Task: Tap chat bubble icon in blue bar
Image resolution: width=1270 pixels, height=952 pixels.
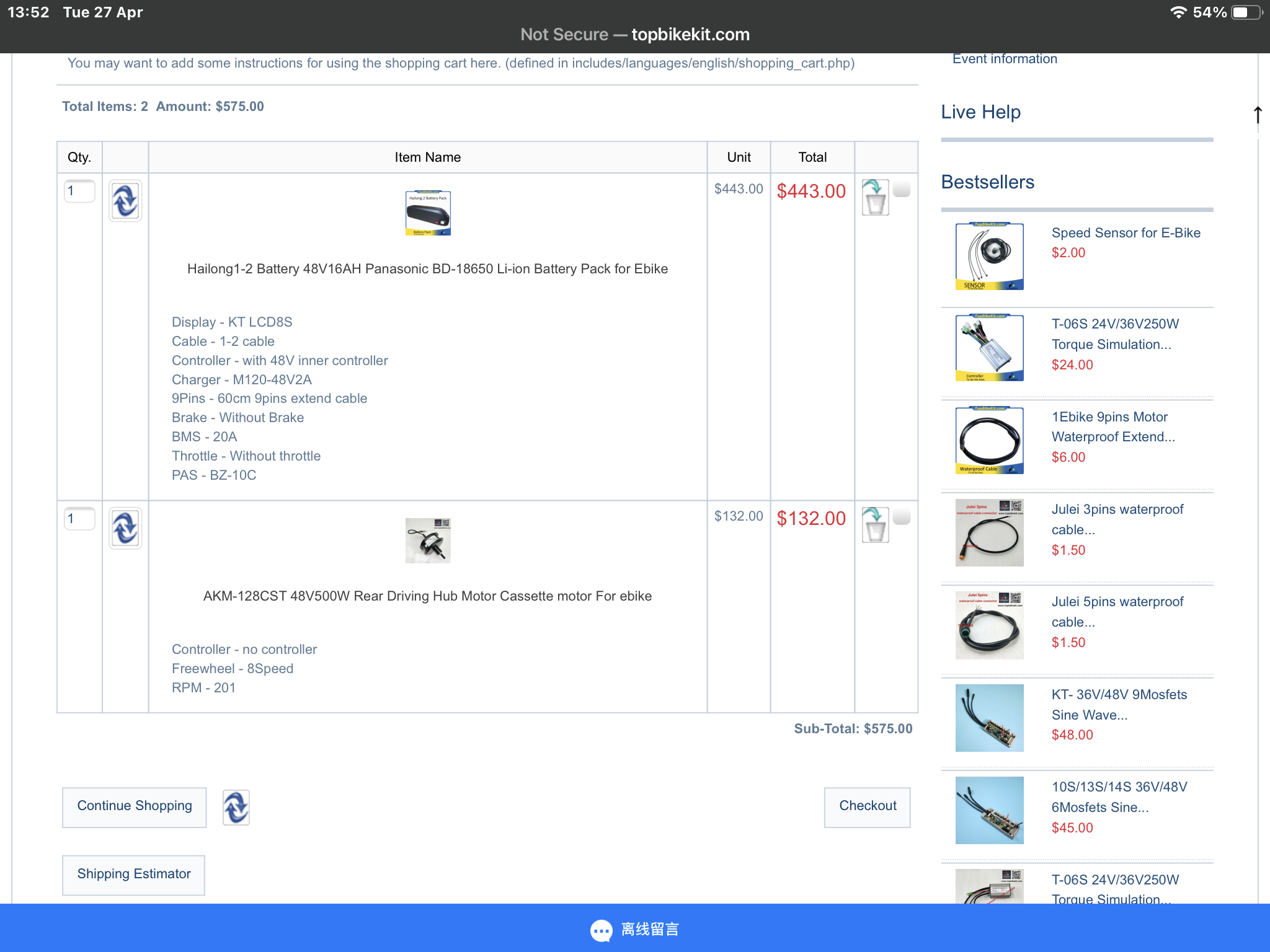Action: pos(601,930)
